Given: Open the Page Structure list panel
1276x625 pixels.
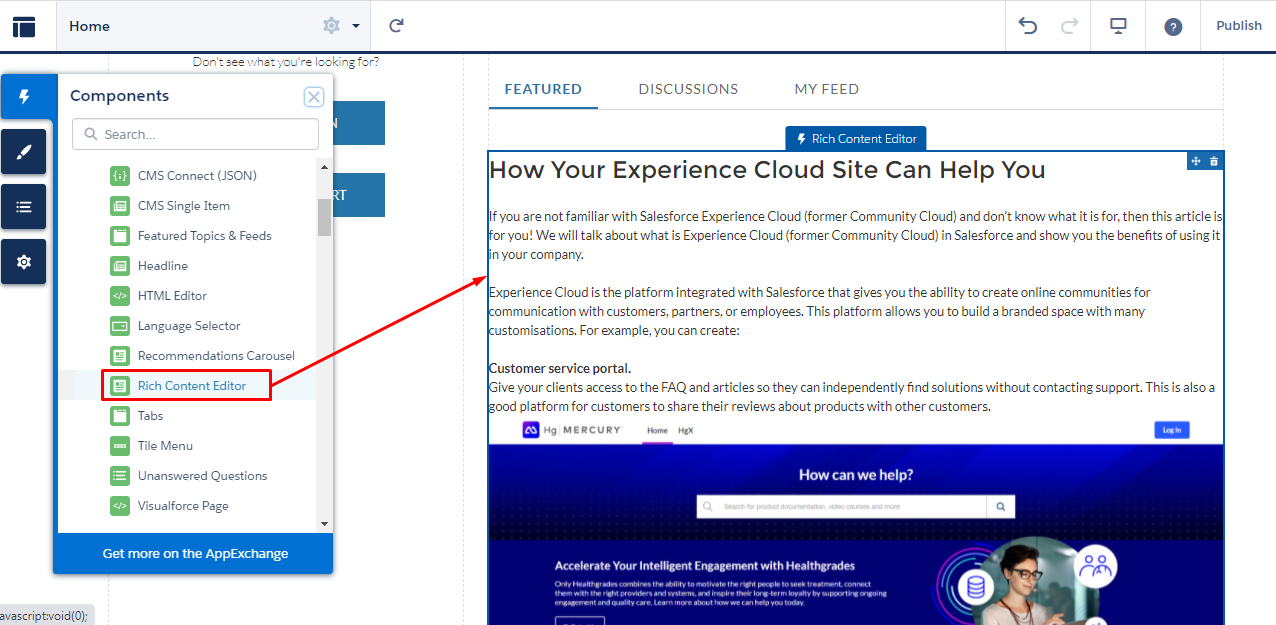Looking at the screenshot, I should 24,207.
